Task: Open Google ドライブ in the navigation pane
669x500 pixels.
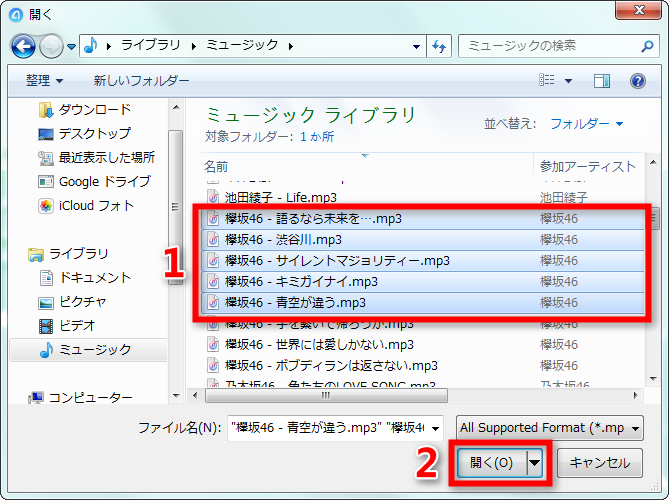Action: [105, 181]
